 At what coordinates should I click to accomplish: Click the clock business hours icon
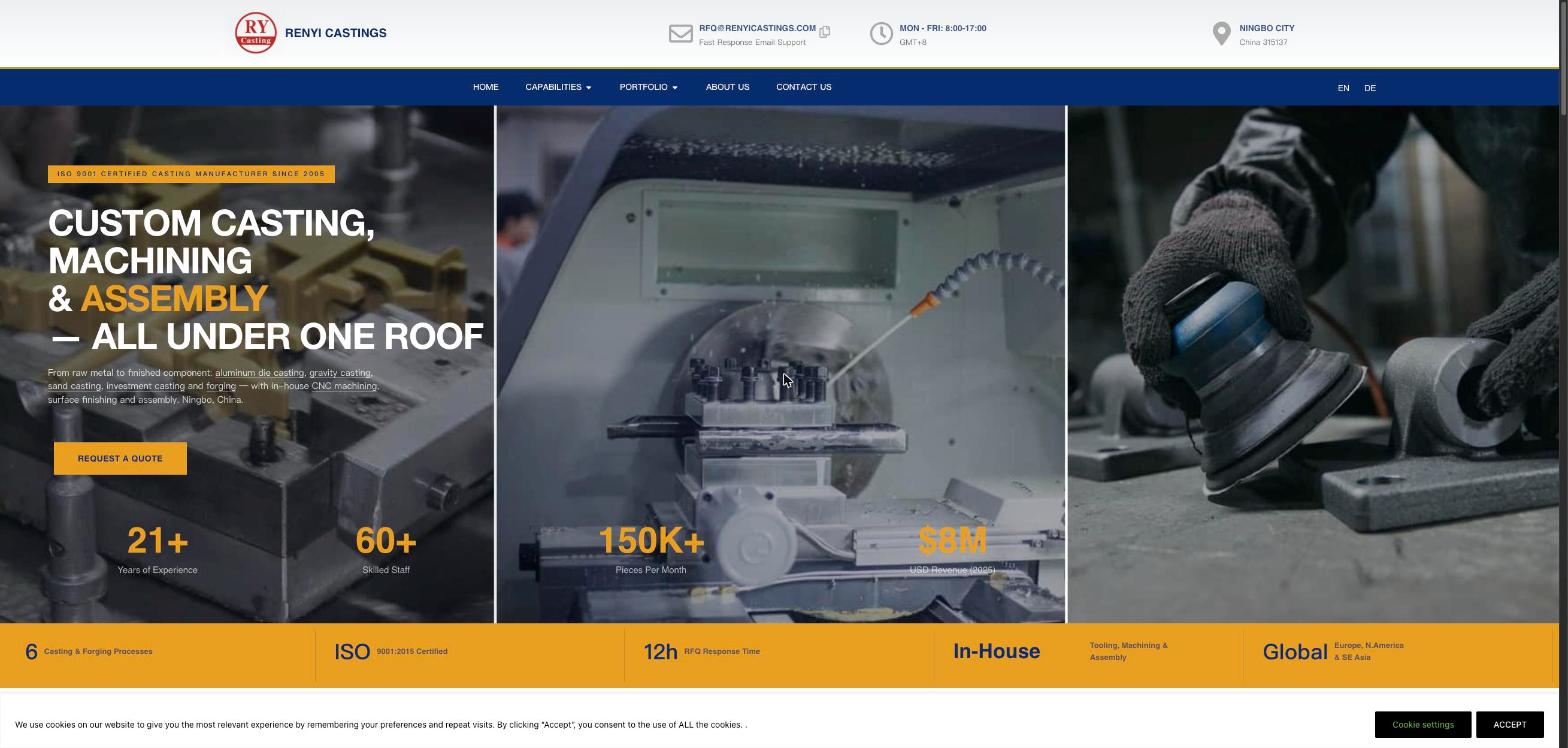(x=881, y=34)
